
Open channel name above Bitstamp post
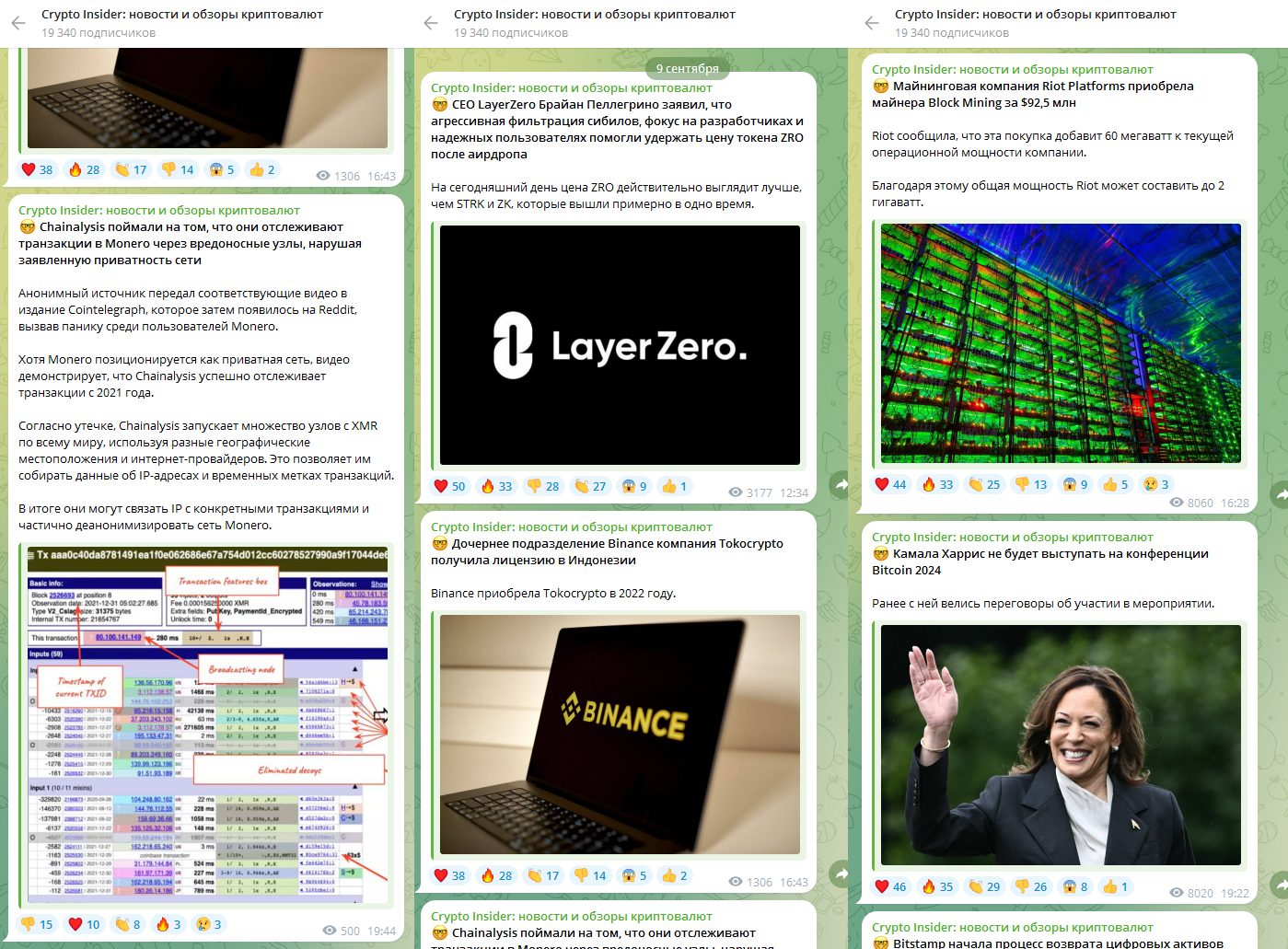pos(1013,927)
